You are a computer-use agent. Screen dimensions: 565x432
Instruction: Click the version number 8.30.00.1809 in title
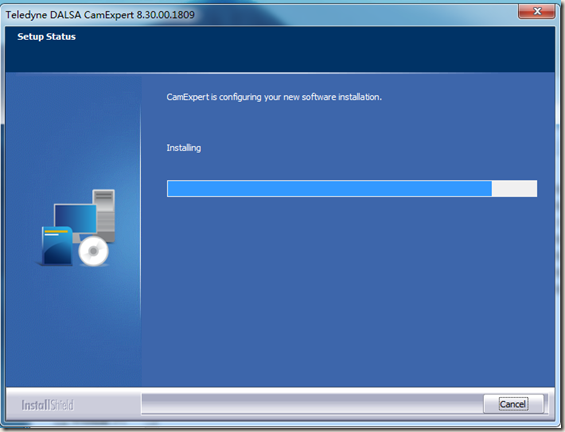165,15
